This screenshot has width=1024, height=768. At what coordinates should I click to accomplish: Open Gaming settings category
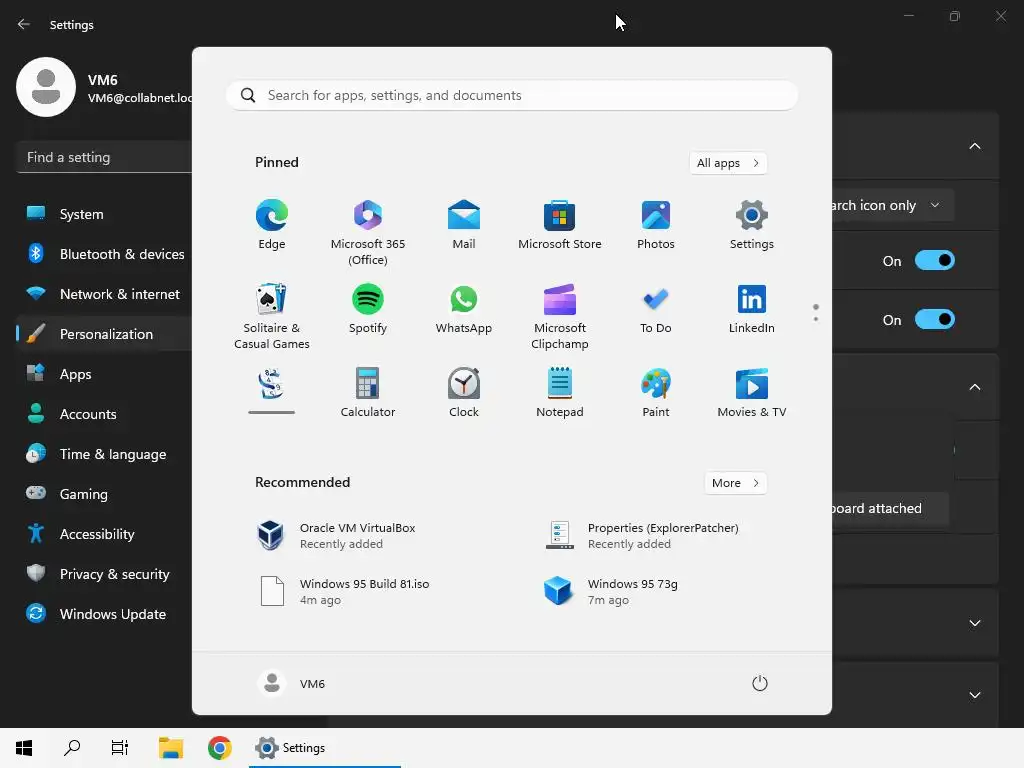click(x=104, y=494)
